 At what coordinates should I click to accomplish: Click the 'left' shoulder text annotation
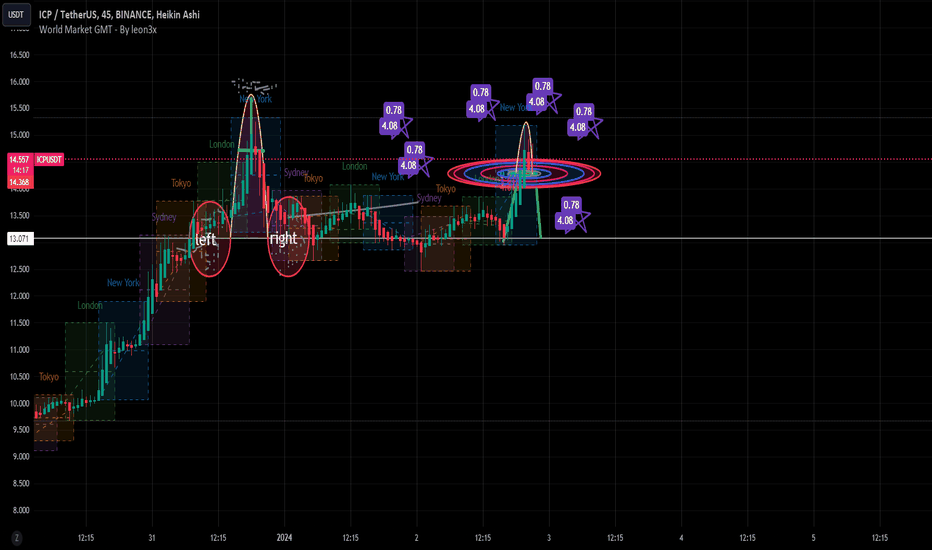(206, 239)
